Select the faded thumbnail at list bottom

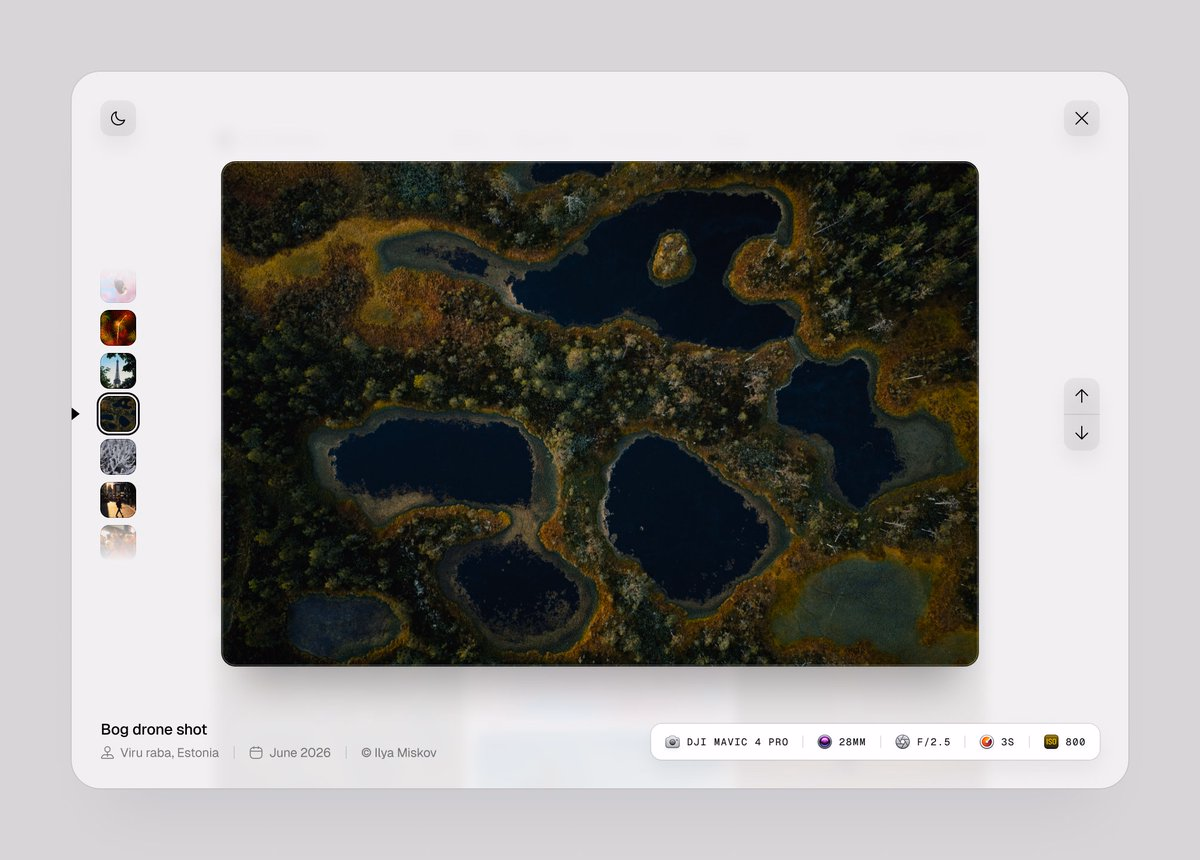pyautogui.click(x=118, y=542)
